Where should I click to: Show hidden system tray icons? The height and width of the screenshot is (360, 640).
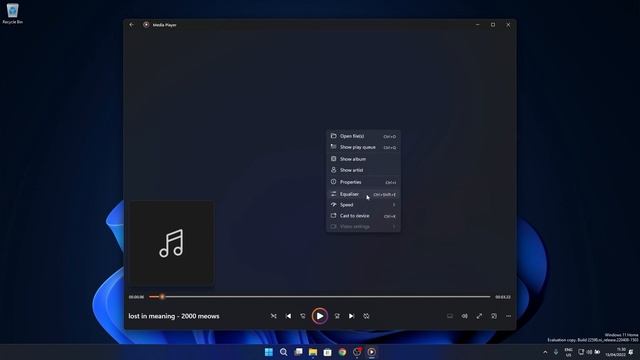[x=545, y=352]
